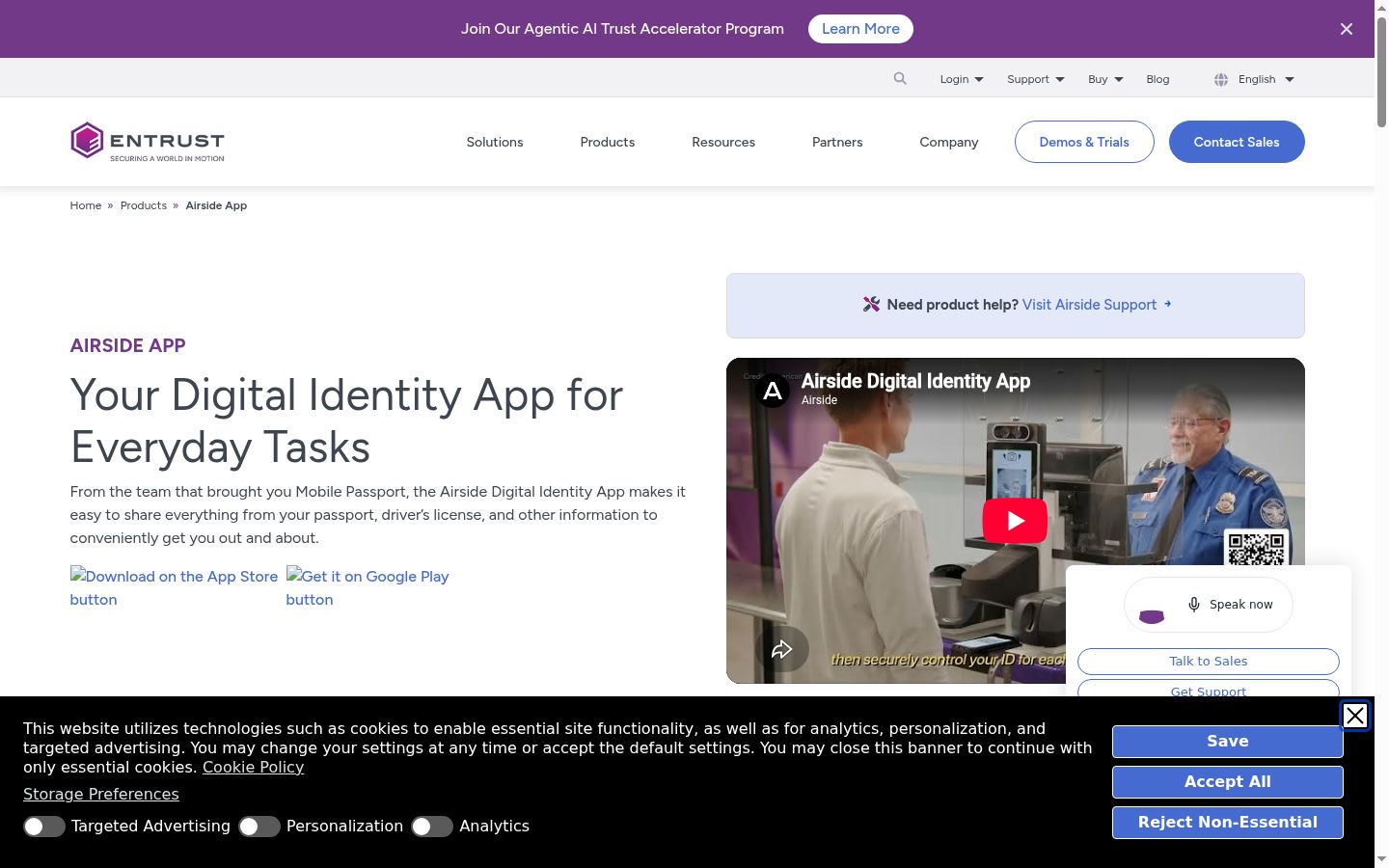
Task: Click the globe language icon
Action: coord(1221,79)
